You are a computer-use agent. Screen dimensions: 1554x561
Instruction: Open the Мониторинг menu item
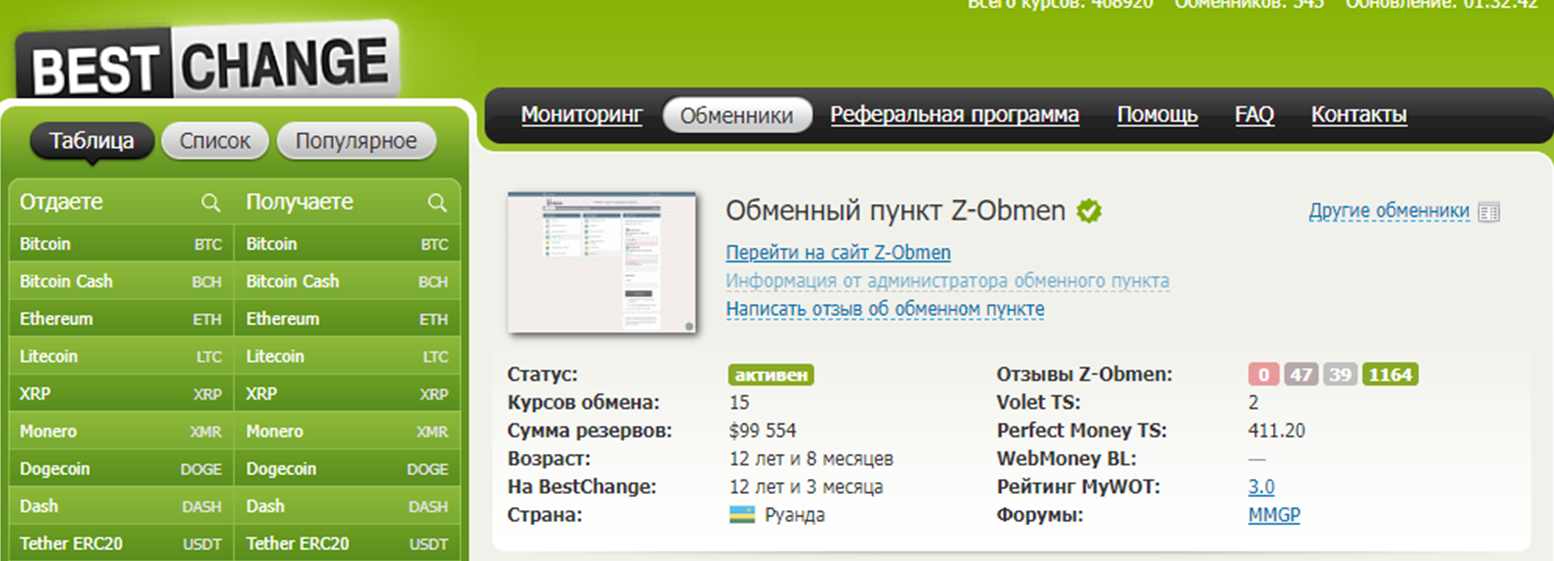pyautogui.click(x=581, y=115)
